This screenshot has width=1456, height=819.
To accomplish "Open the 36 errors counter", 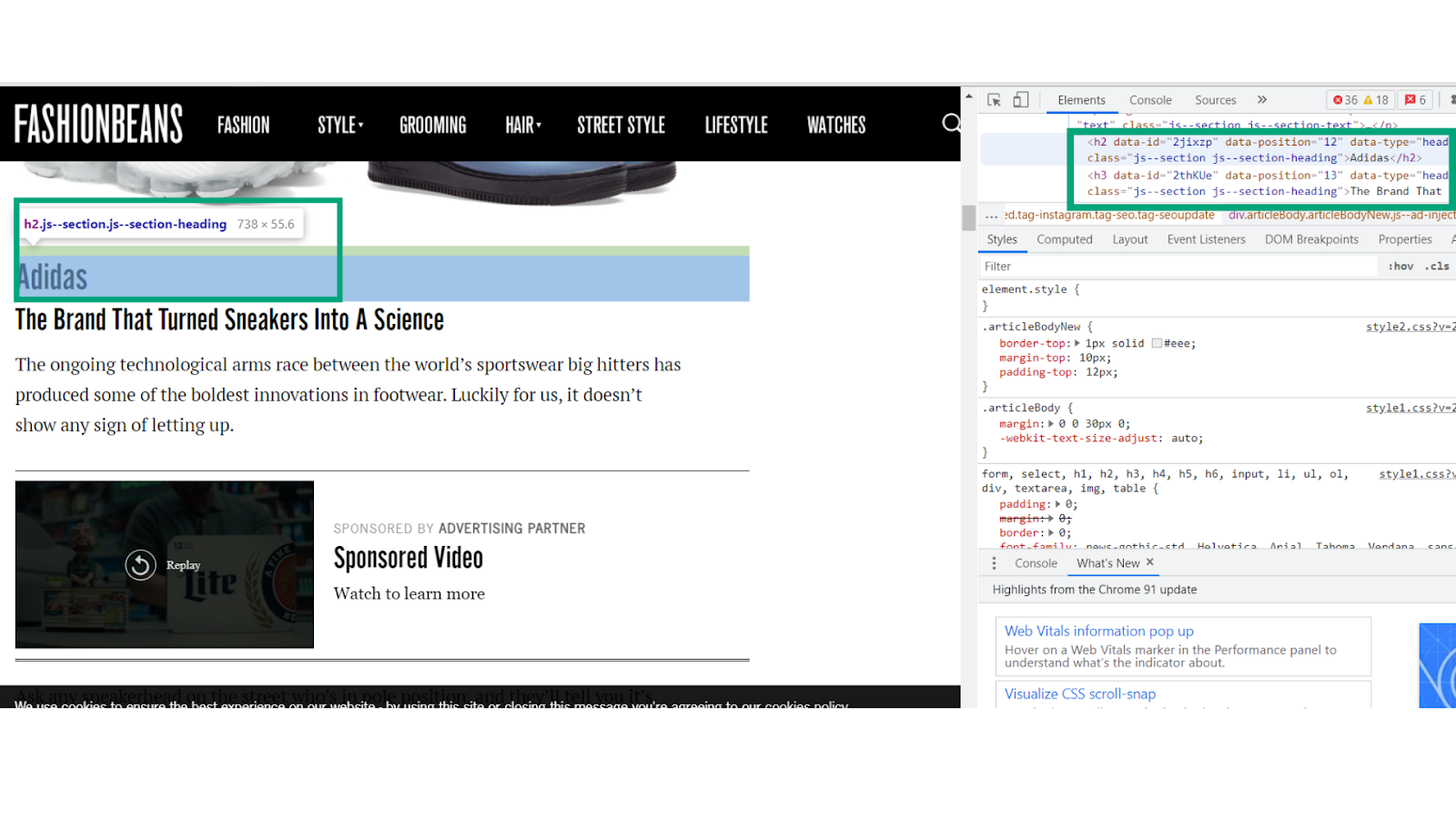I will 1345,100.
